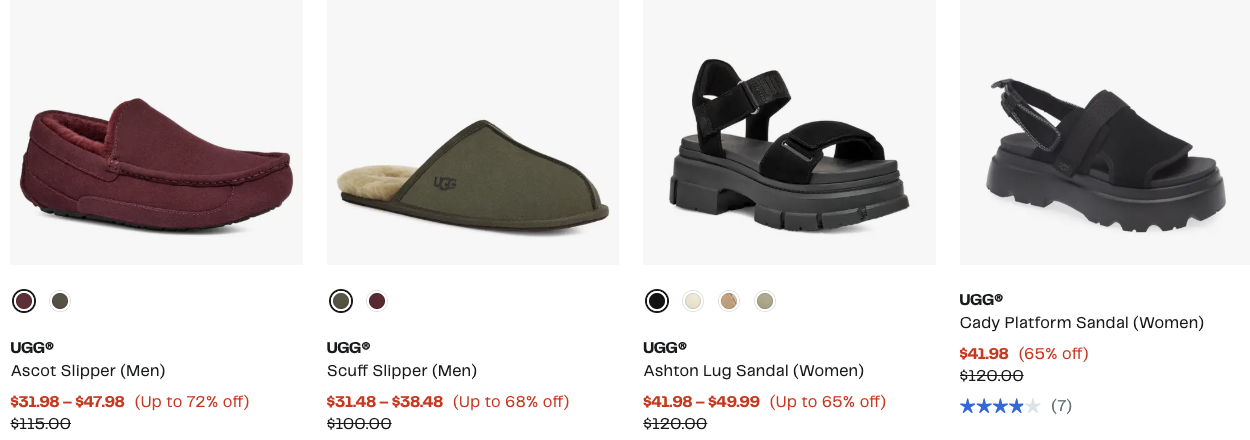Click the (7) review count
This screenshot has width=1250, height=440.
coord(1061,406)
